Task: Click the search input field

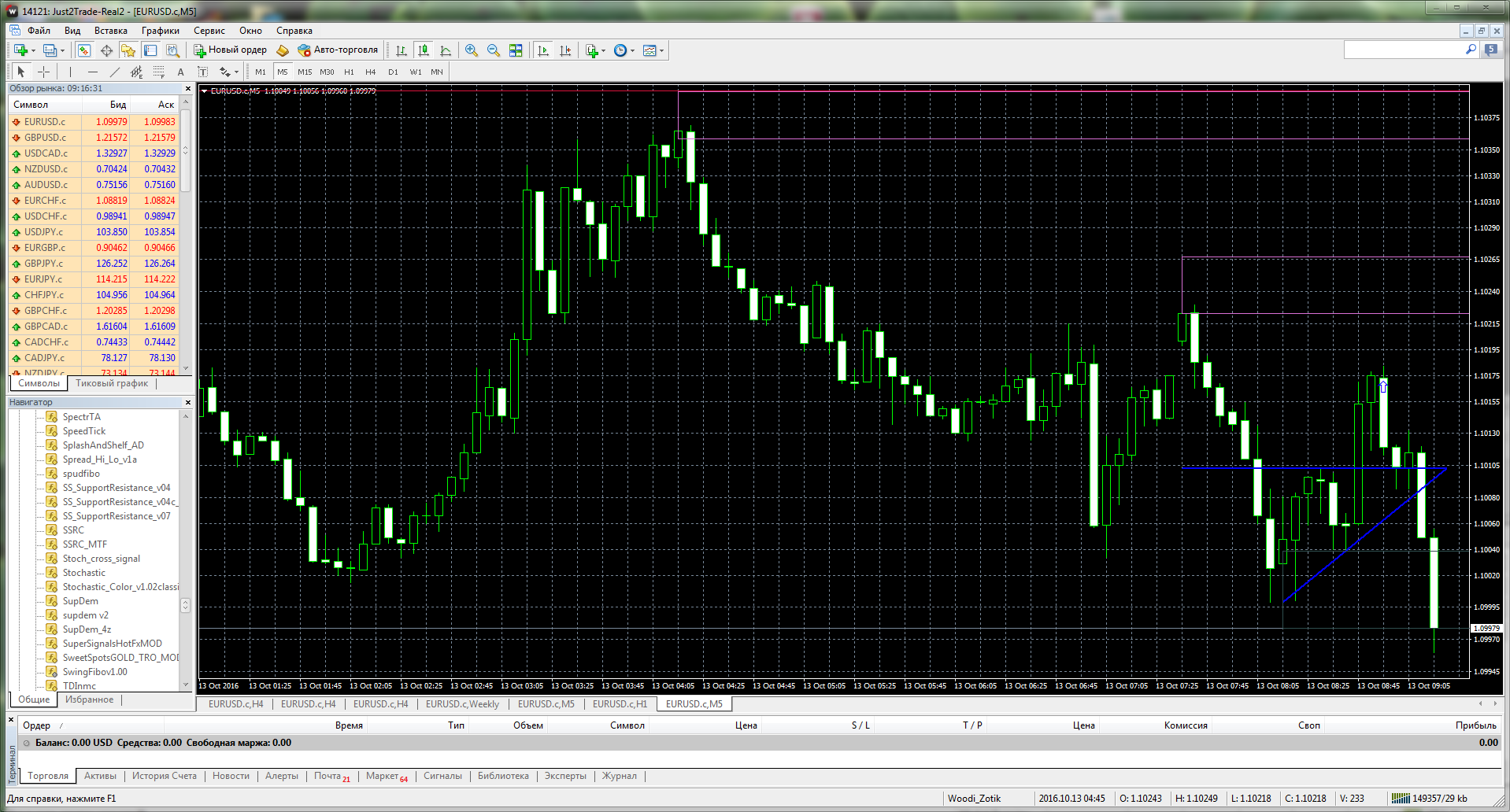Action: click(1403, 50)
